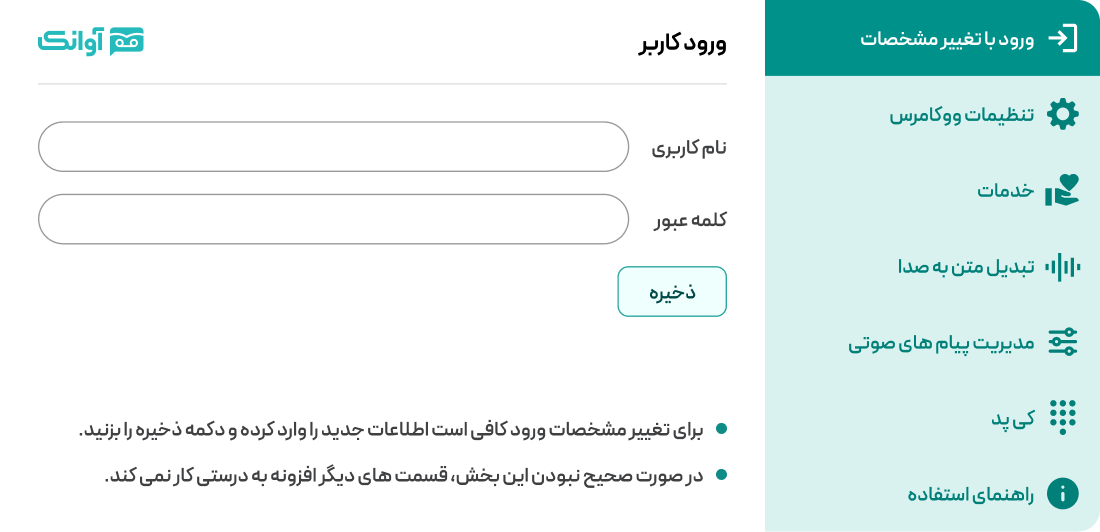Click the hand-with-heart services icon
The height and width of the screenshot is (532, 1100).
[x=1062, y=190]
